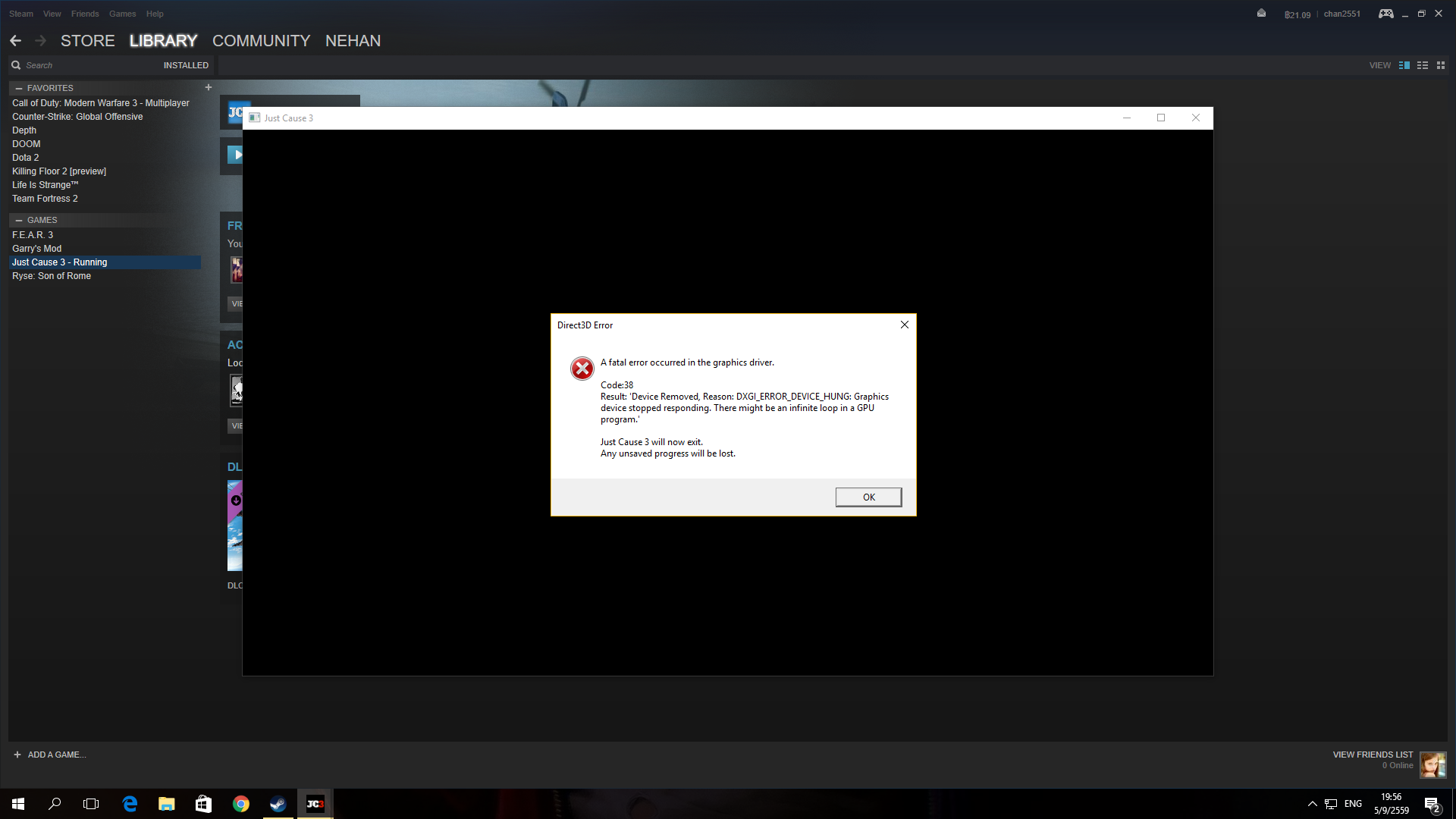The image size is (1456, 819).
Task: Click the Steam forward arrow
Action: click(41, 41)
